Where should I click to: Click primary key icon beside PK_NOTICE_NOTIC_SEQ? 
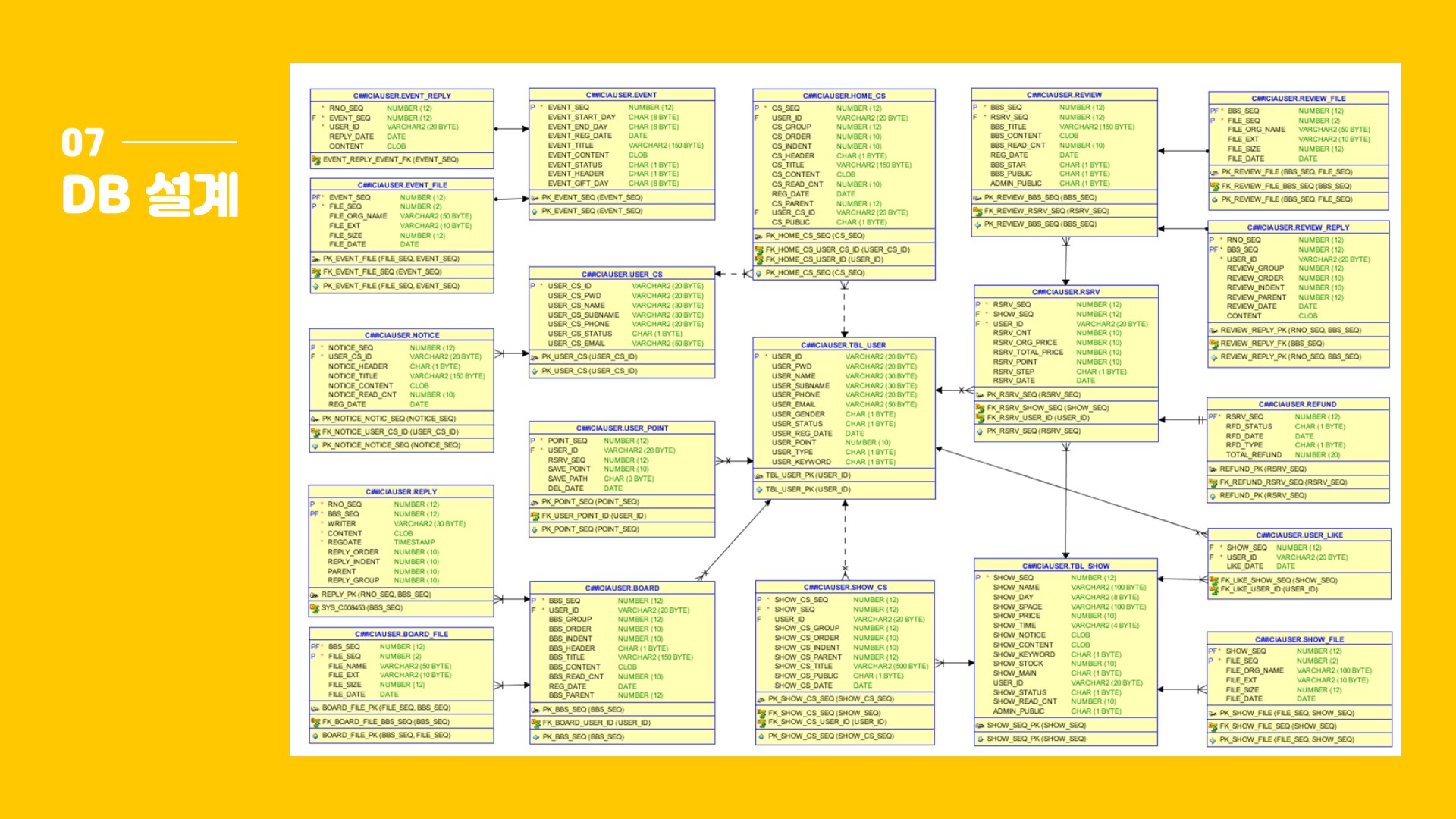pyautogui.click(x=315, y=419)
